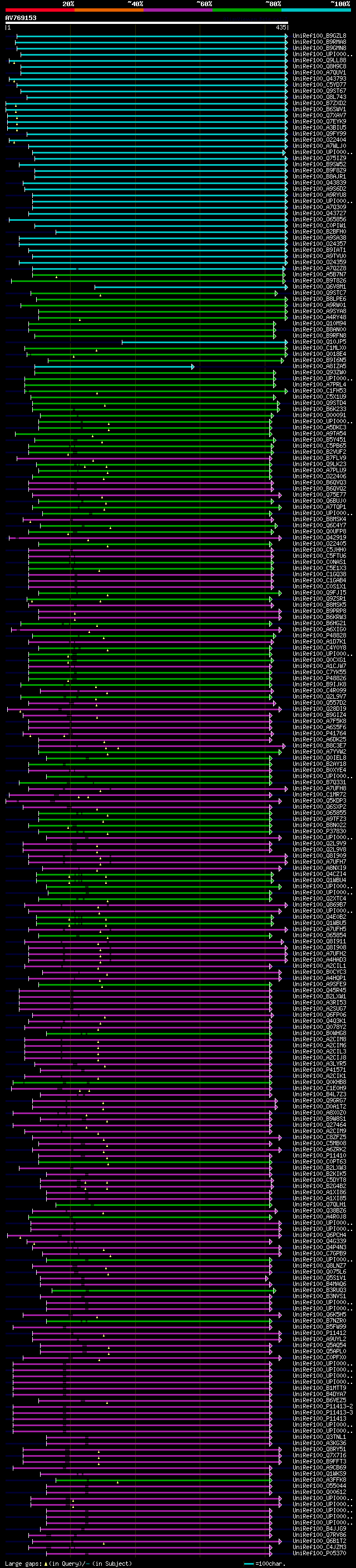Open hit UniRef100_Q9LL88

click(319, 60)
